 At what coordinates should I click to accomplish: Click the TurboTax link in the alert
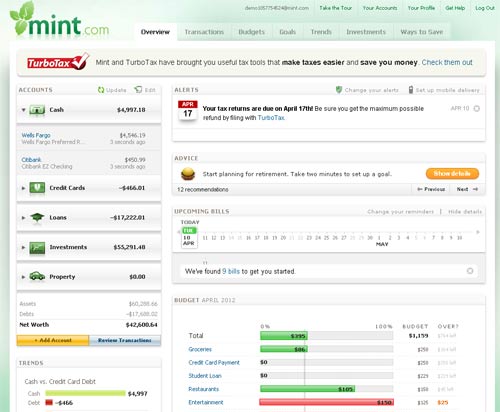[271, 118]
